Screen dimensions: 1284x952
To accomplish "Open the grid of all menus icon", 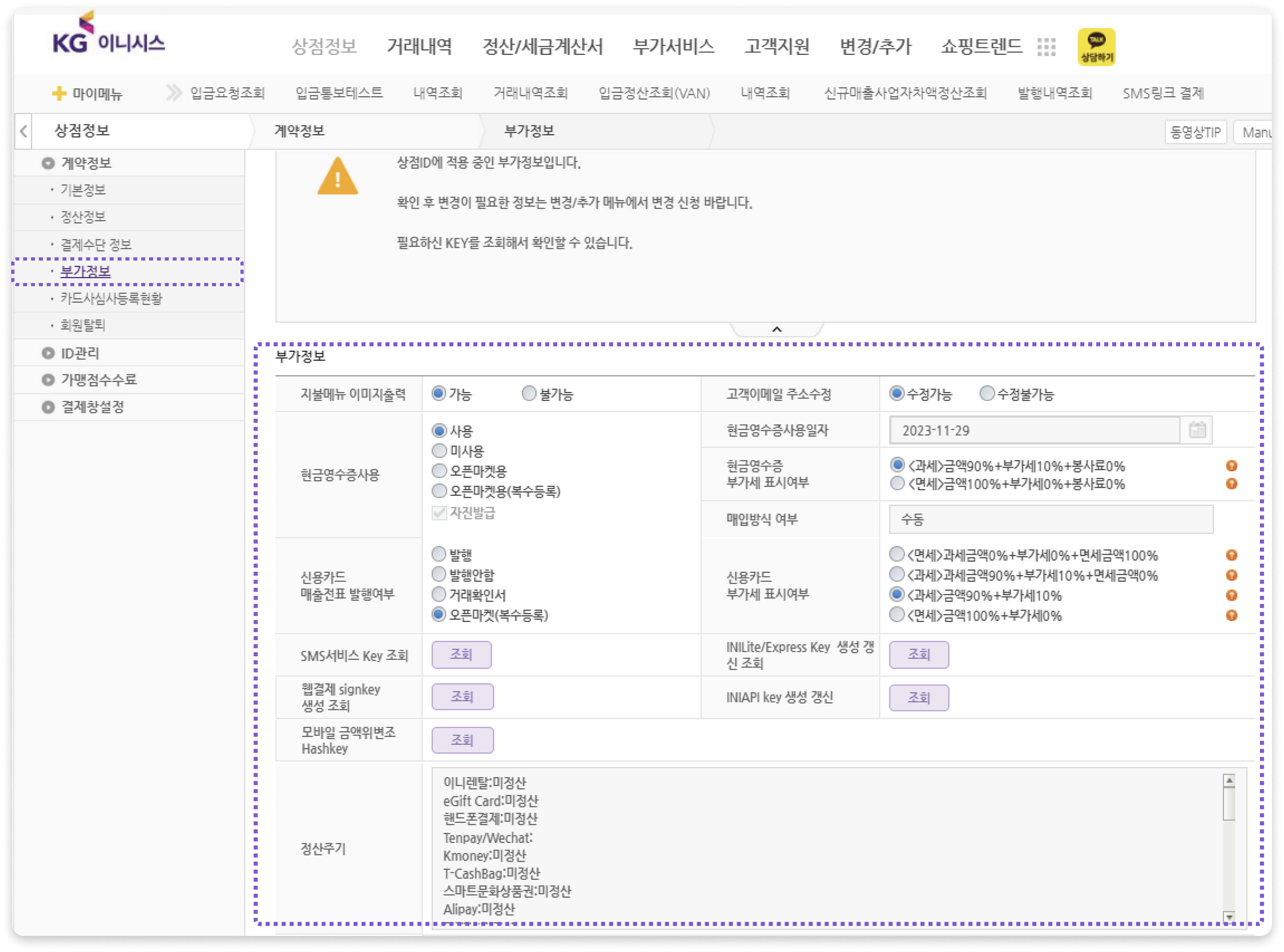I will click(1046, 46).
